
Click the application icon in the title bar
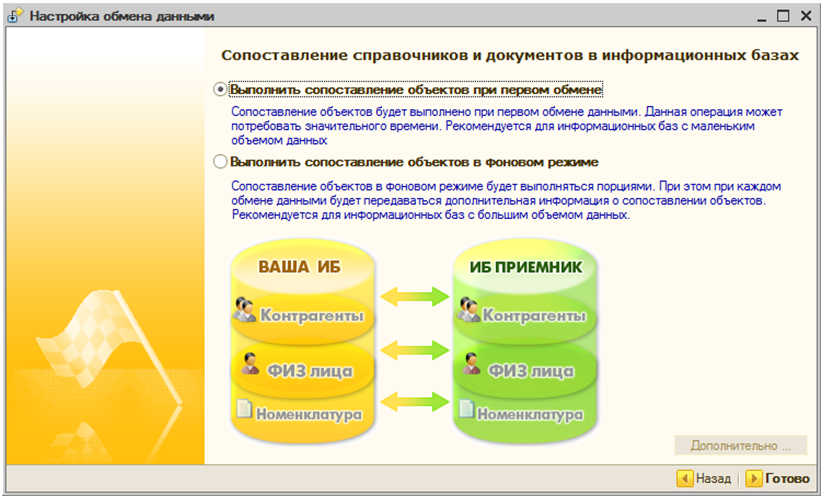coord(15,16)
